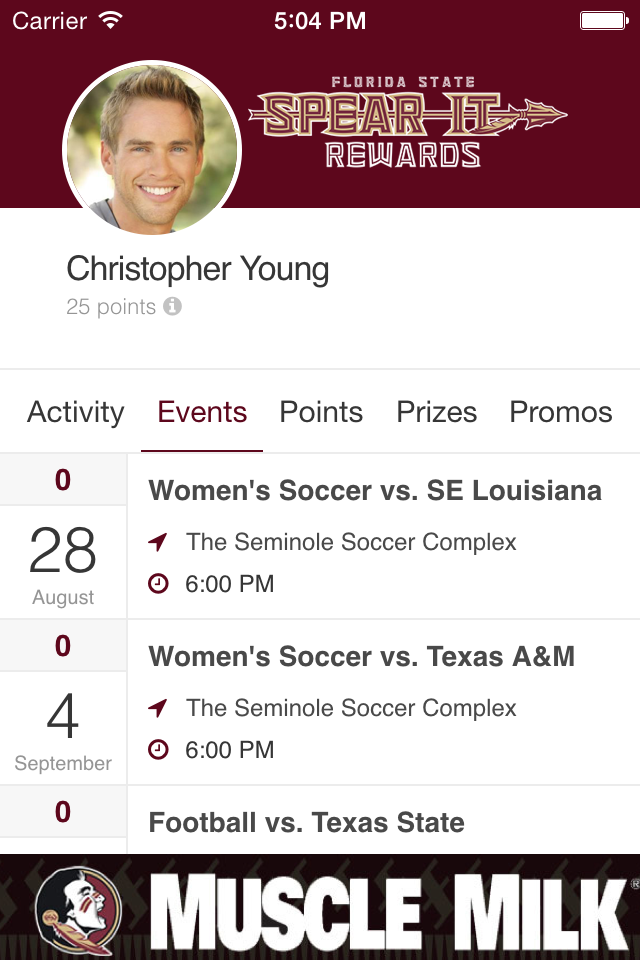Open the Promos tab
This screenshot has height=960, width=640.
click(x=561, y=412)
